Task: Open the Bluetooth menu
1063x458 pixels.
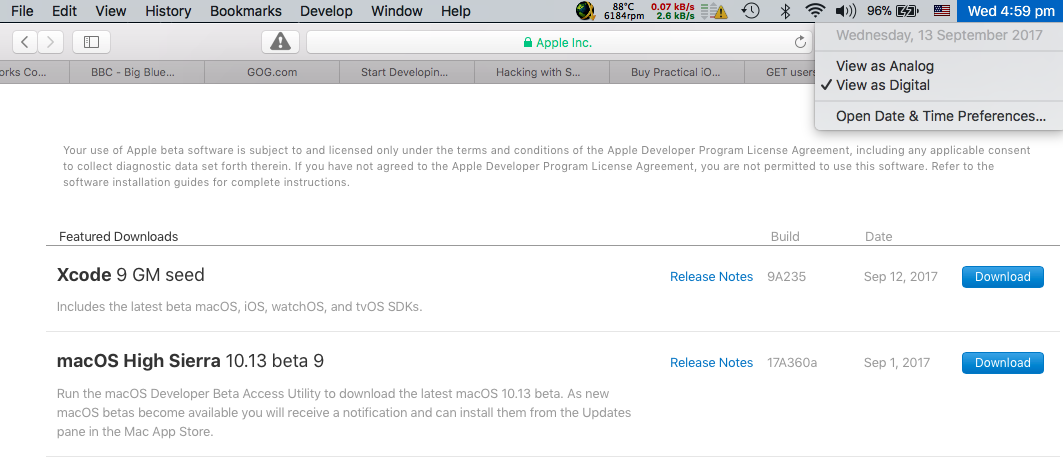Action: pyautogui.click(x=786, y=11)
